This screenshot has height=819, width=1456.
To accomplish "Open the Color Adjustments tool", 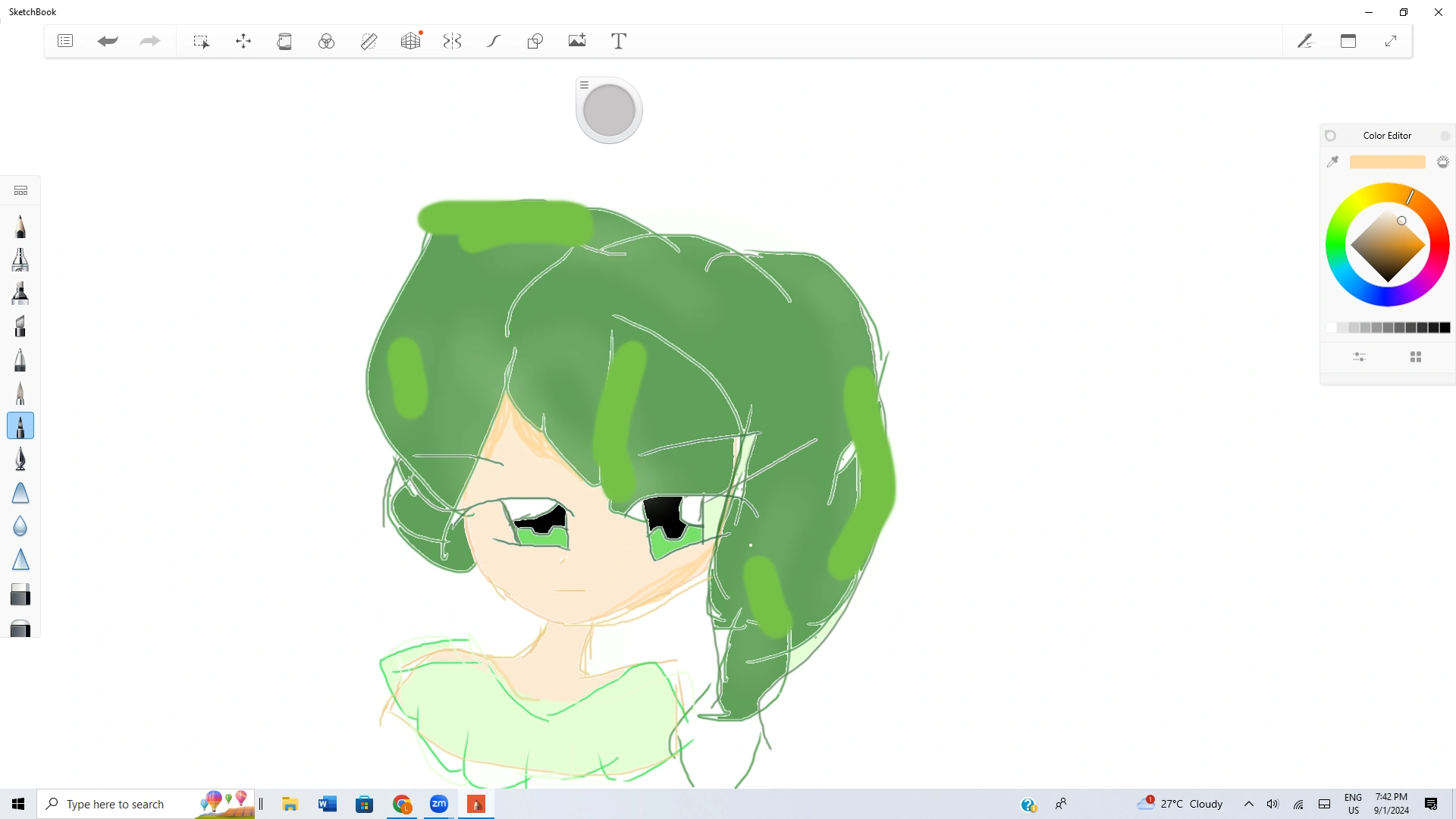I will 326,41.
